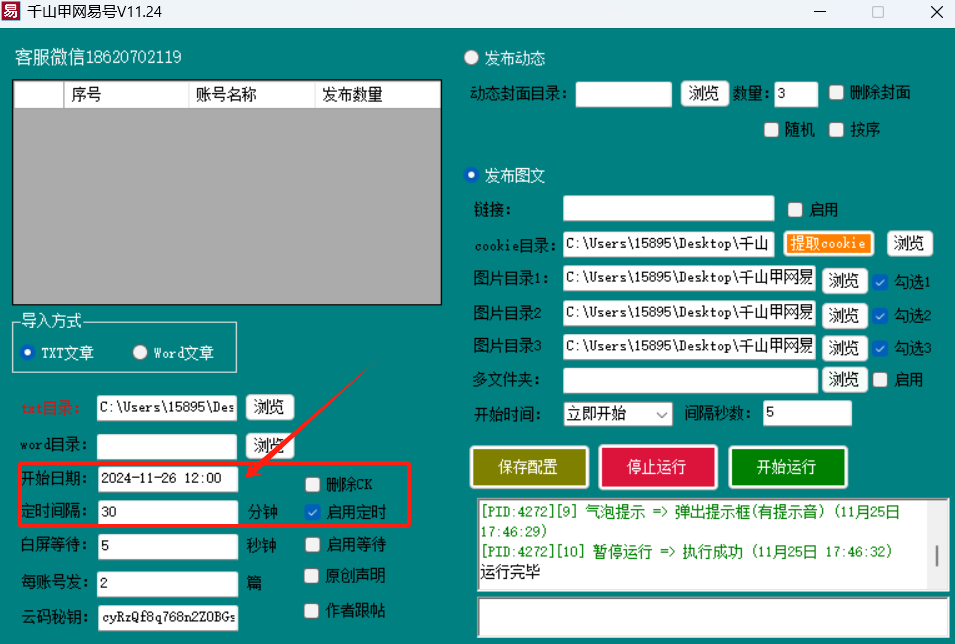Click the green 开始运行 button
This screenshot has width=955, height=644.
point(788,467)
